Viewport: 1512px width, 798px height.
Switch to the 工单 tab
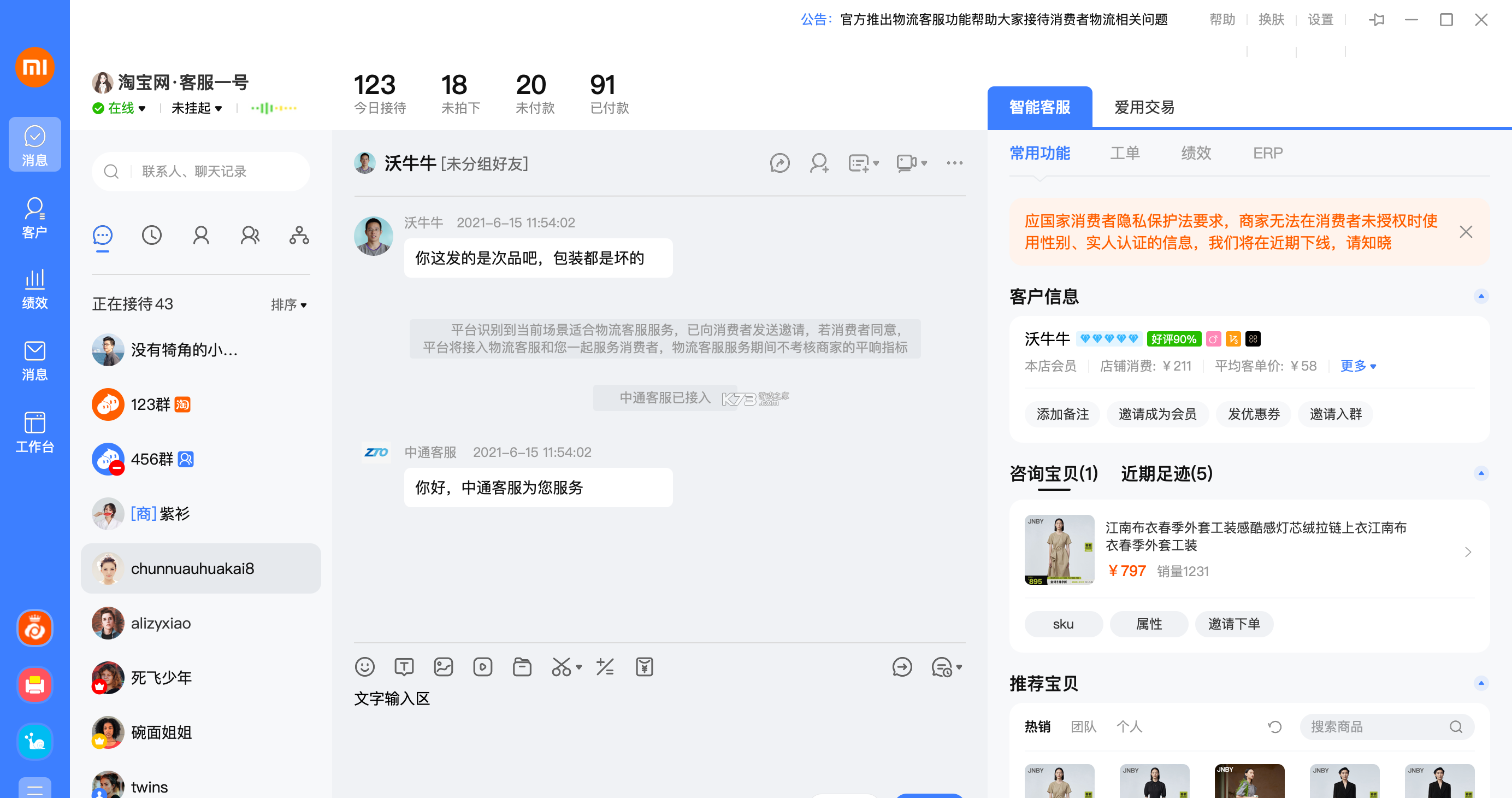click(x=1125, y=153)
